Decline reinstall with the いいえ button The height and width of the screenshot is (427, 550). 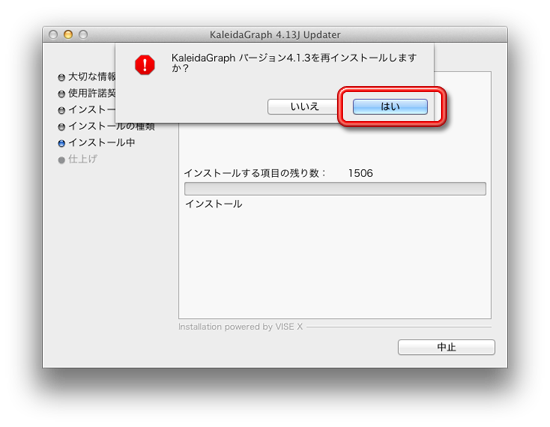[304, 107]
